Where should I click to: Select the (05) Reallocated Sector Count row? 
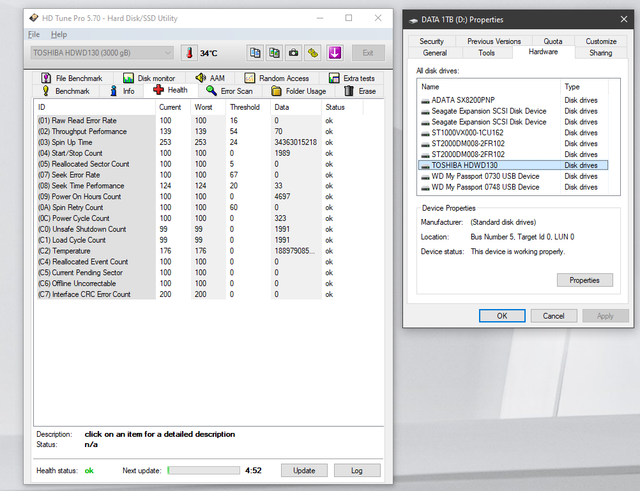tap(199, 164)
